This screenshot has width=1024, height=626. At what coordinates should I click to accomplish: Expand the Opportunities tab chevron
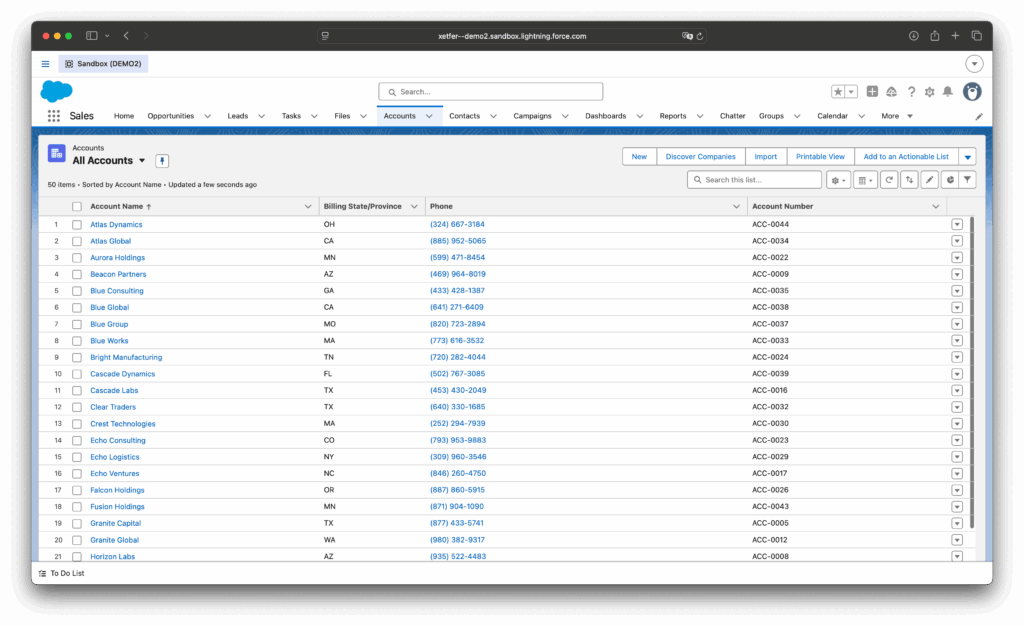tap(208, 116)
